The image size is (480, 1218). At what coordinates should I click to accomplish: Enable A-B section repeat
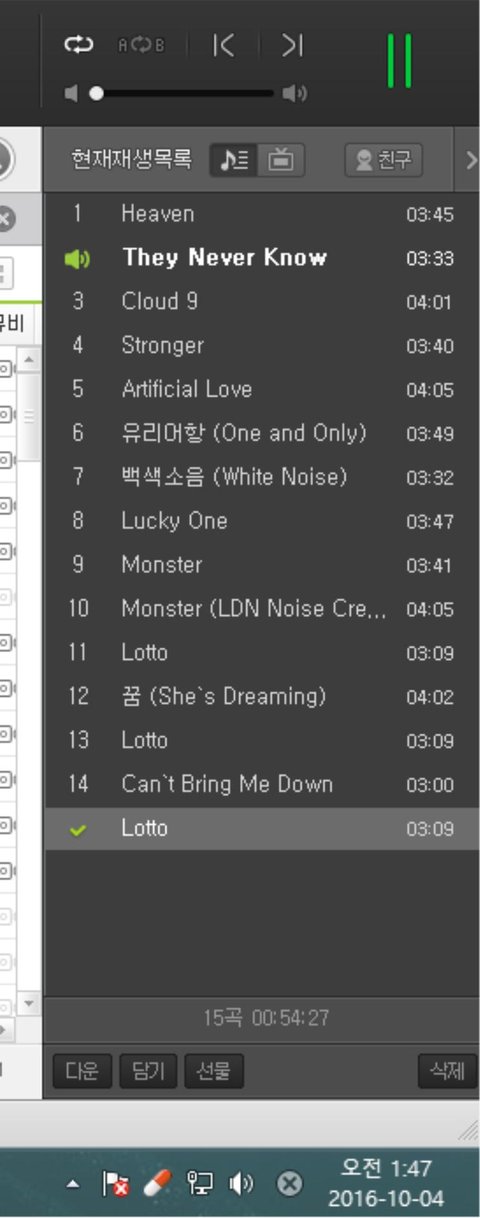[141, 45]
